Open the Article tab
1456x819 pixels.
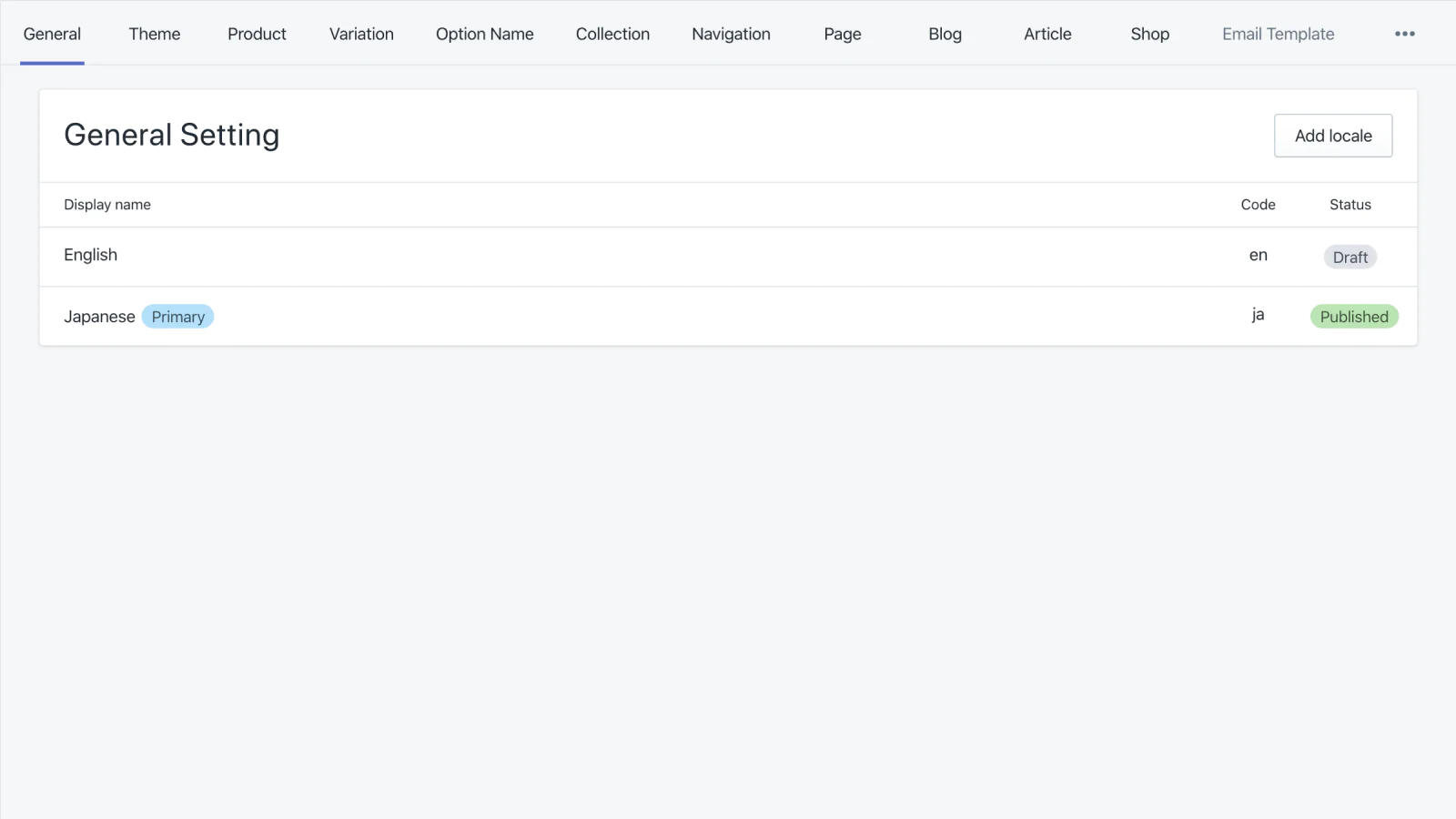1047,34
